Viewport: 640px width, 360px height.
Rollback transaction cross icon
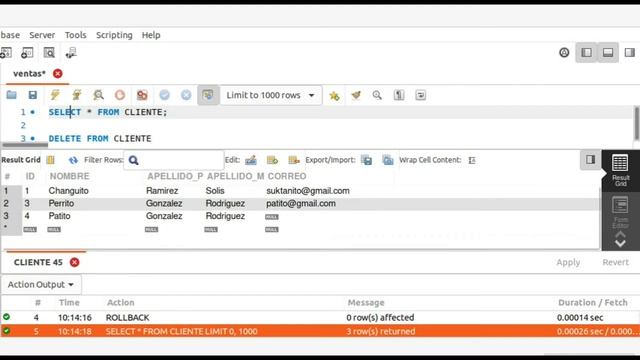click(x=186, y=95)
